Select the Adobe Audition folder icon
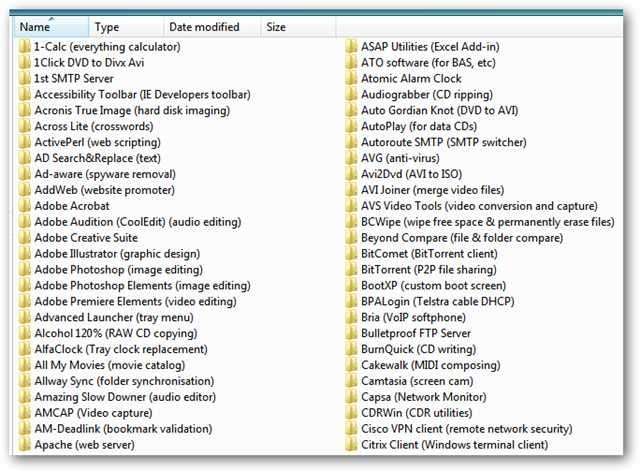This screenshot has width=640, height=472. click(x=24, y=222)
